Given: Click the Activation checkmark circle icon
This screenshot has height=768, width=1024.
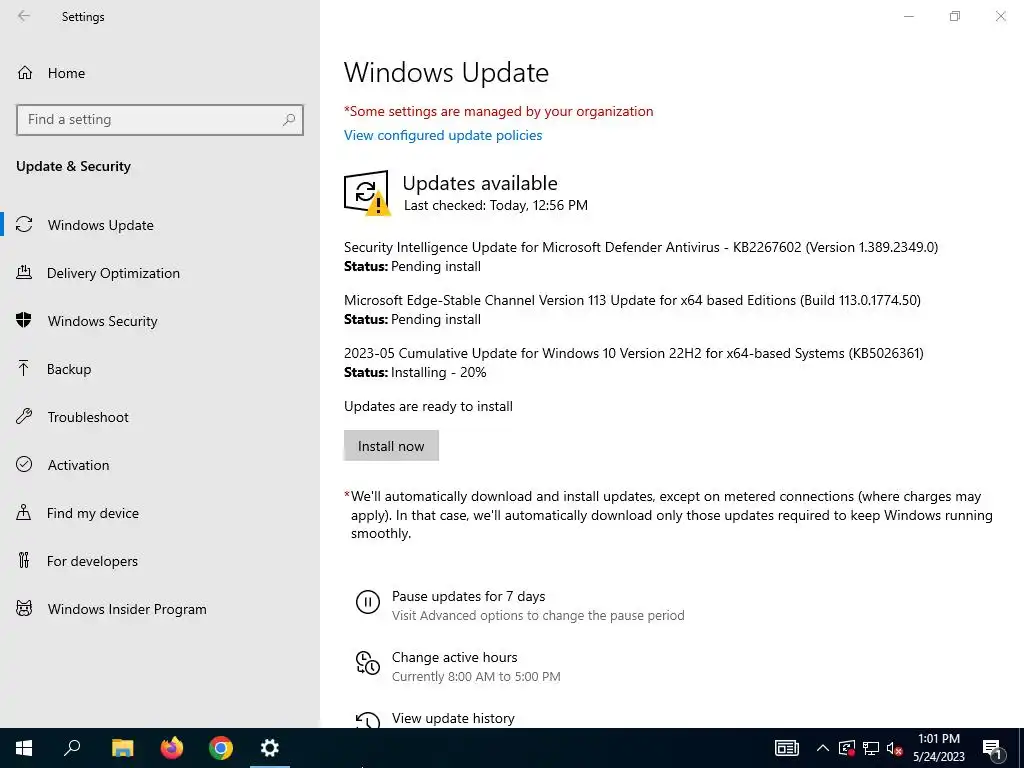Looking at the screenshot, I should point(24,464).
